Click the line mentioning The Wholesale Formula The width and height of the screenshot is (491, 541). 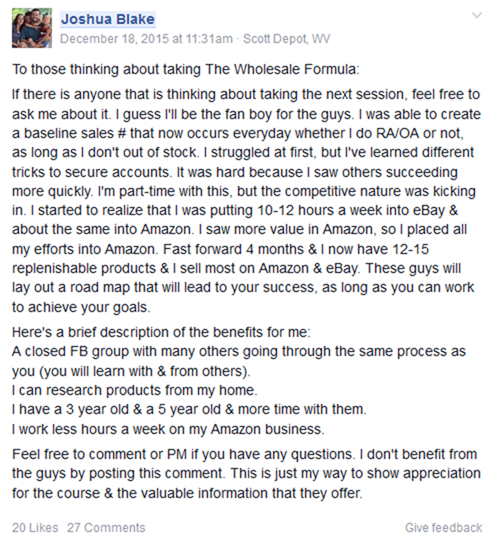point(186,69)
